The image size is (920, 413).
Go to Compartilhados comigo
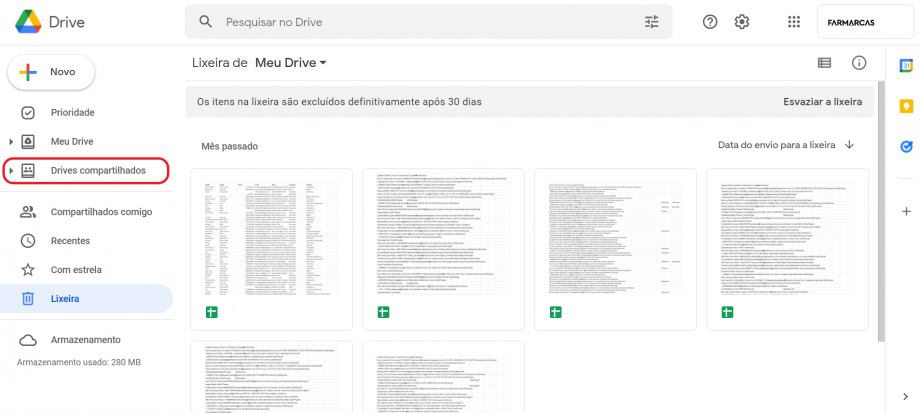point(100,212)
